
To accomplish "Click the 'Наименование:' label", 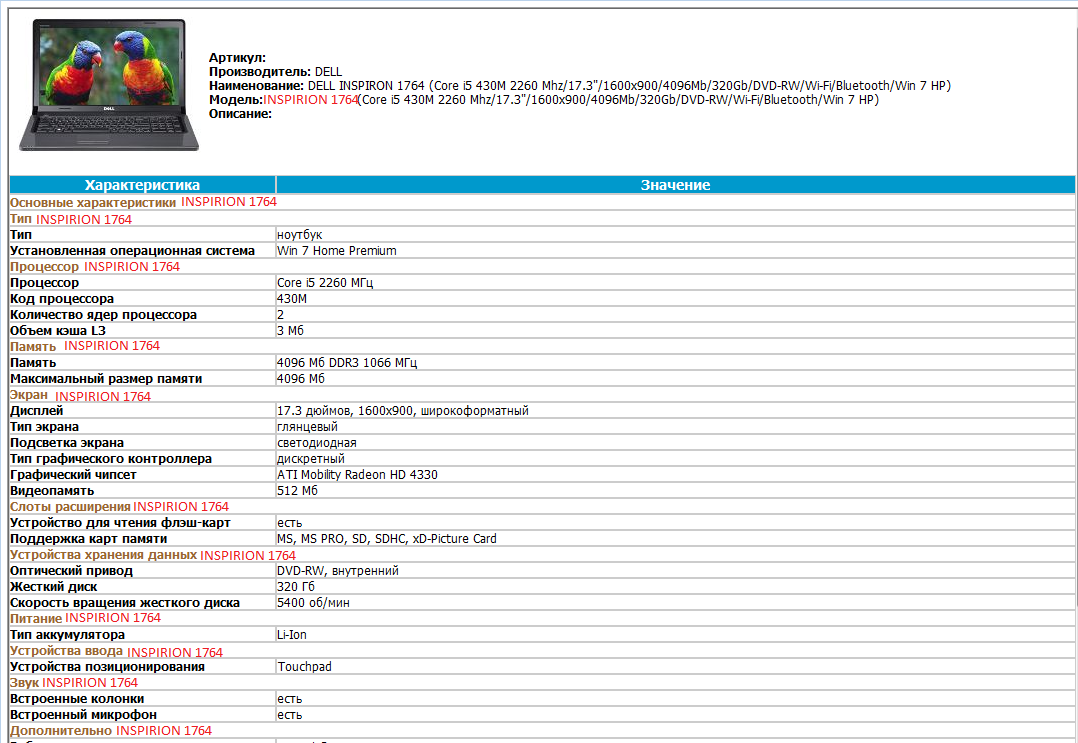I will pyautogui.click(x=256, y=86).
